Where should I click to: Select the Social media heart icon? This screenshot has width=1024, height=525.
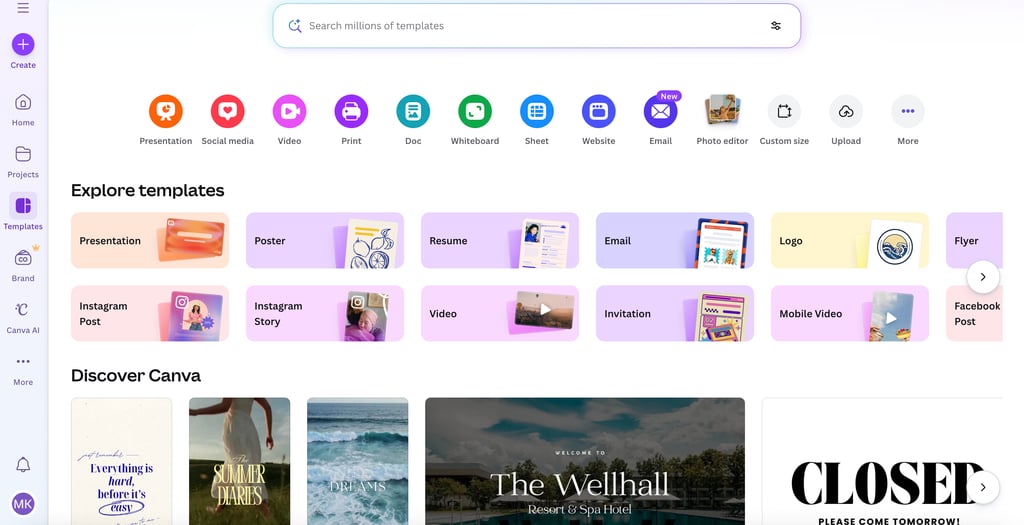[x=227, y=111]
